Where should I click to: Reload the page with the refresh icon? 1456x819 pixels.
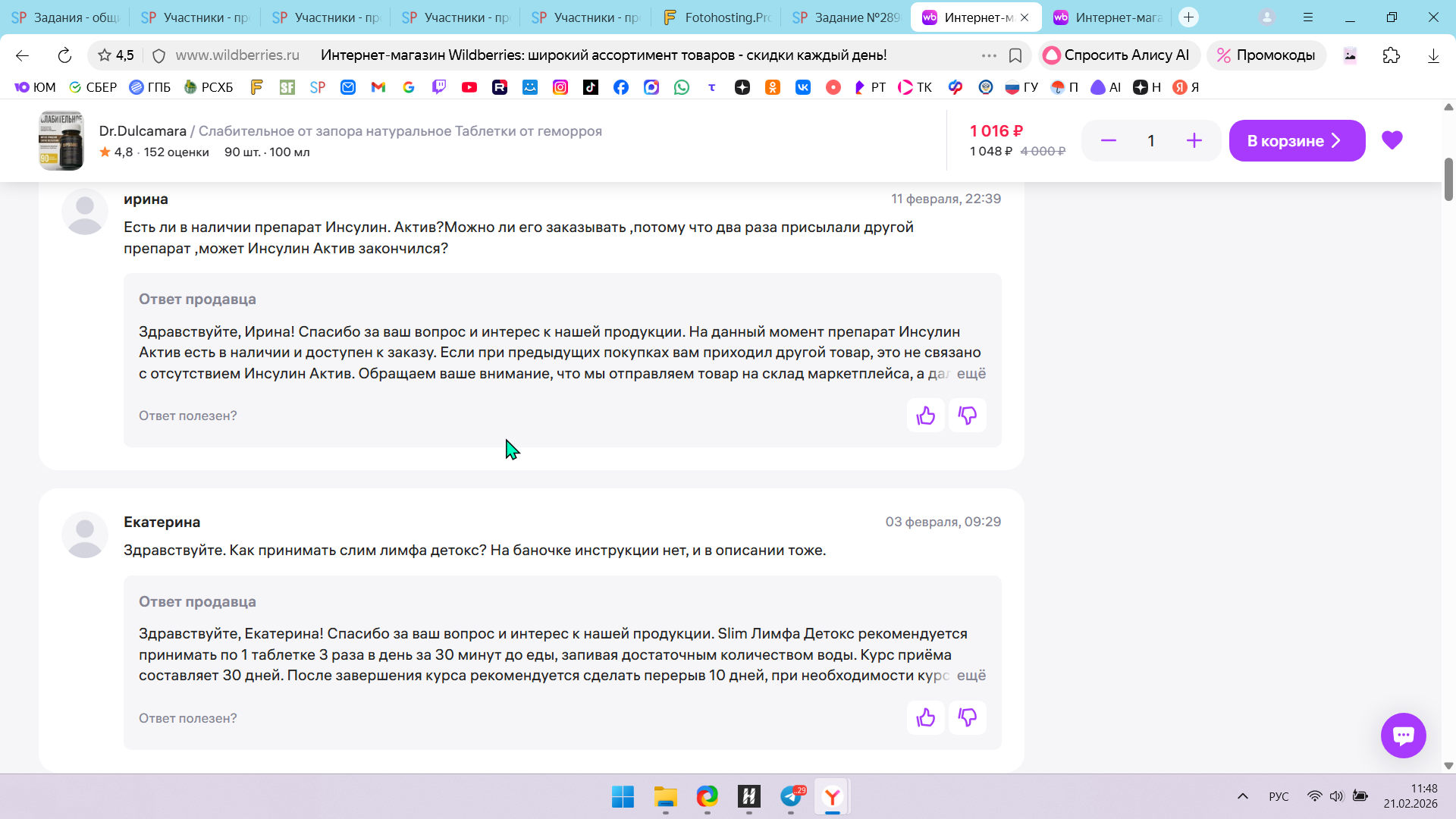[64, 55]
